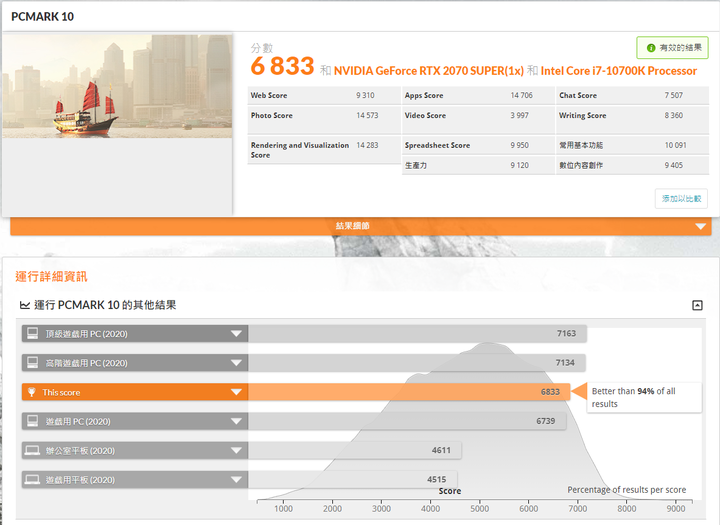Expand the 辦公室平板 (2020) dropdown arrow

236,451
